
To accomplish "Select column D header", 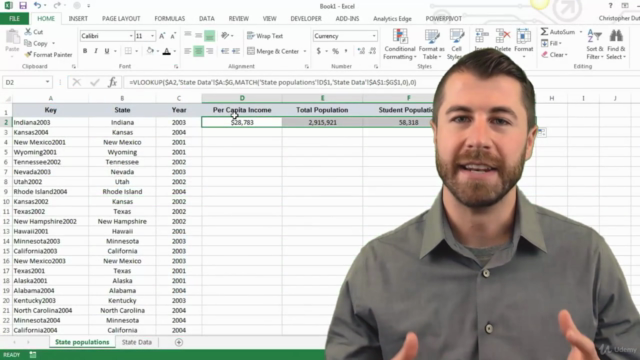I will point(242,98).
